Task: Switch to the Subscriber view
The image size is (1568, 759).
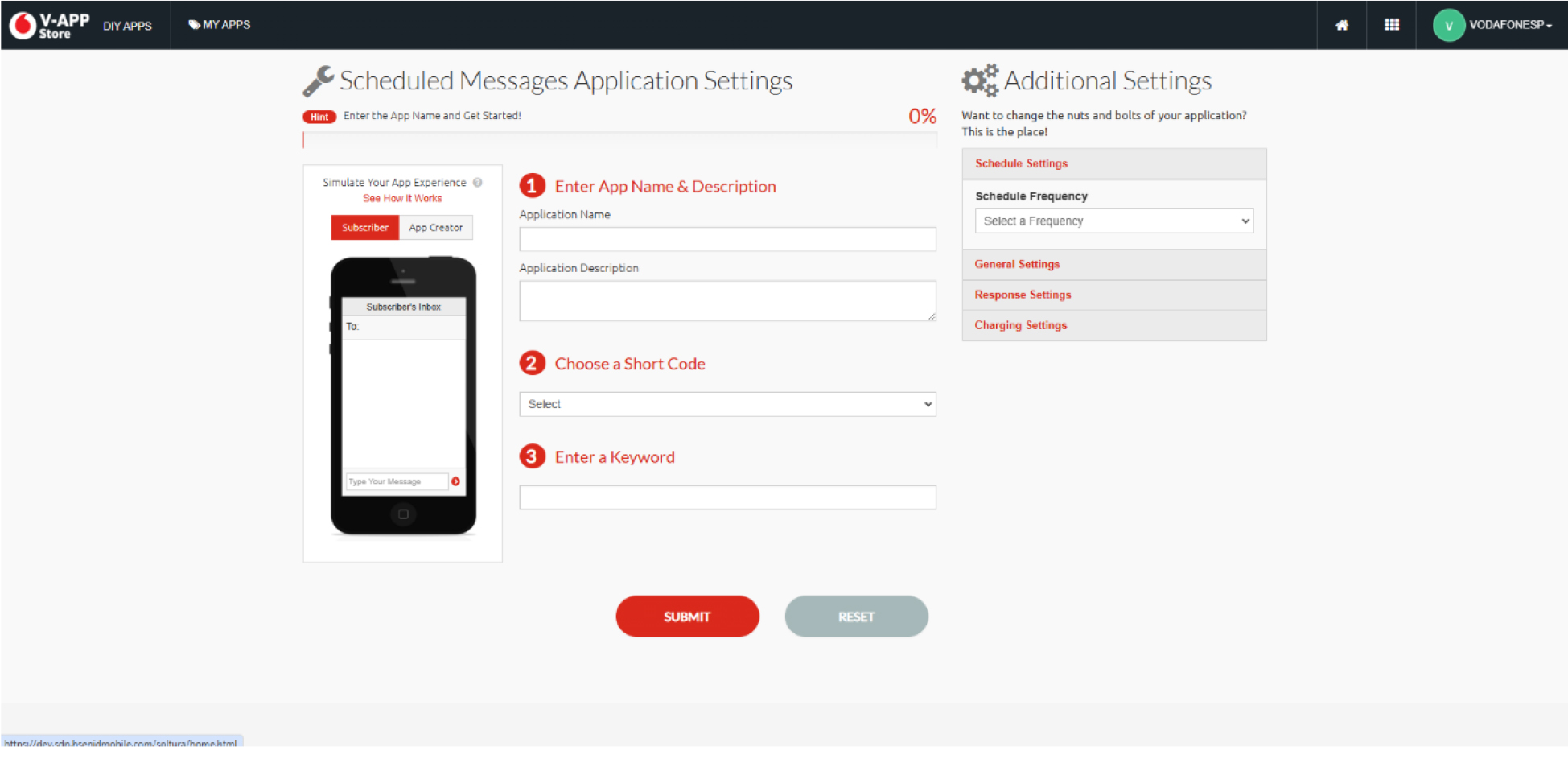Action: pos(364,227)
